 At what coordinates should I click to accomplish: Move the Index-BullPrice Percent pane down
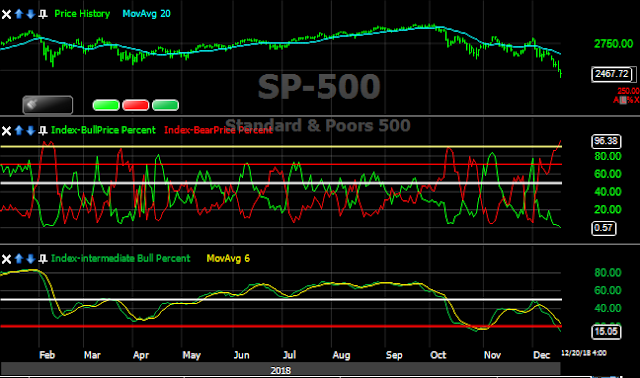[x=31, y=130]
